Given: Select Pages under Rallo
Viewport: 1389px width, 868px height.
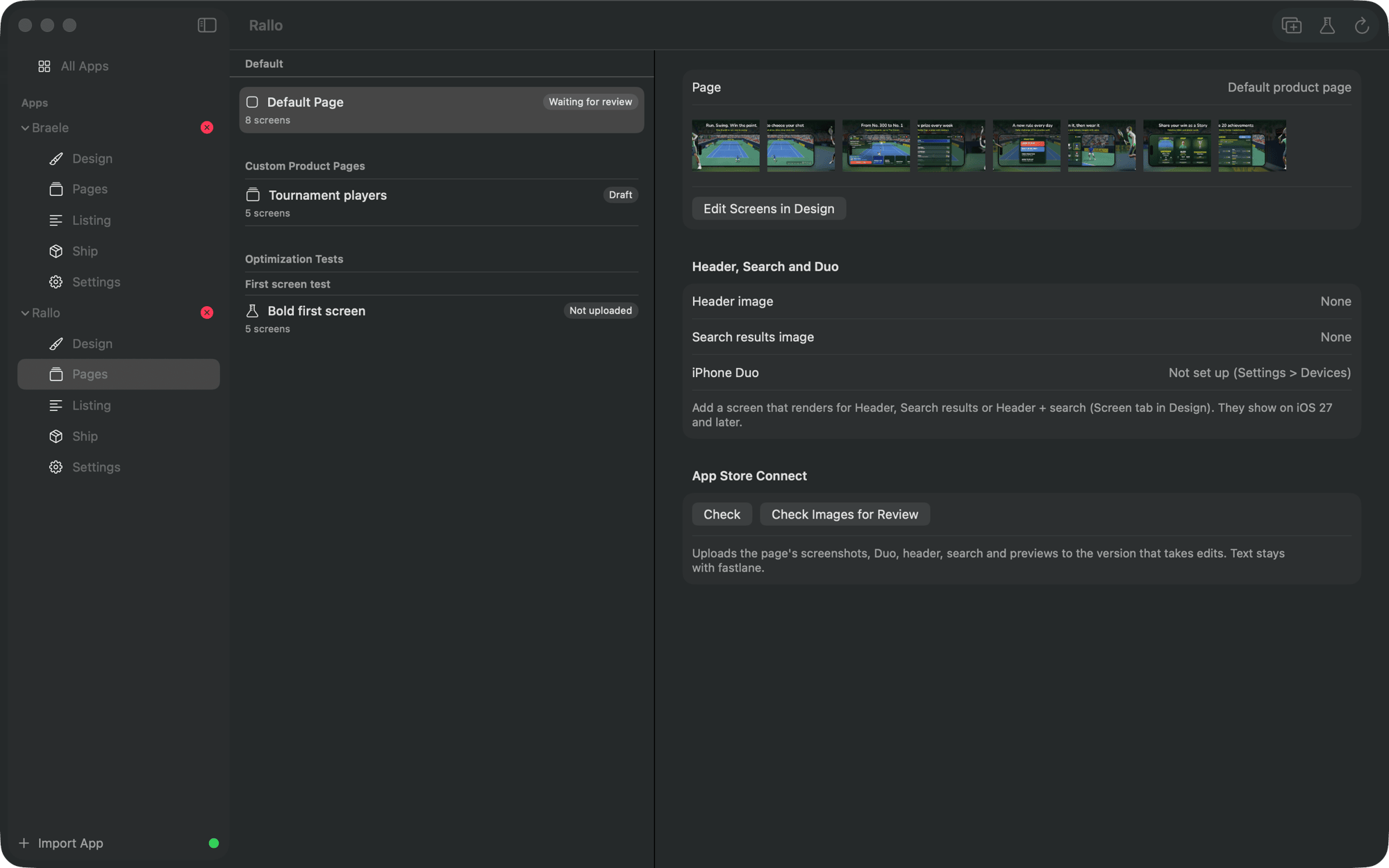Looking at the screenshot, I should 119,374.
